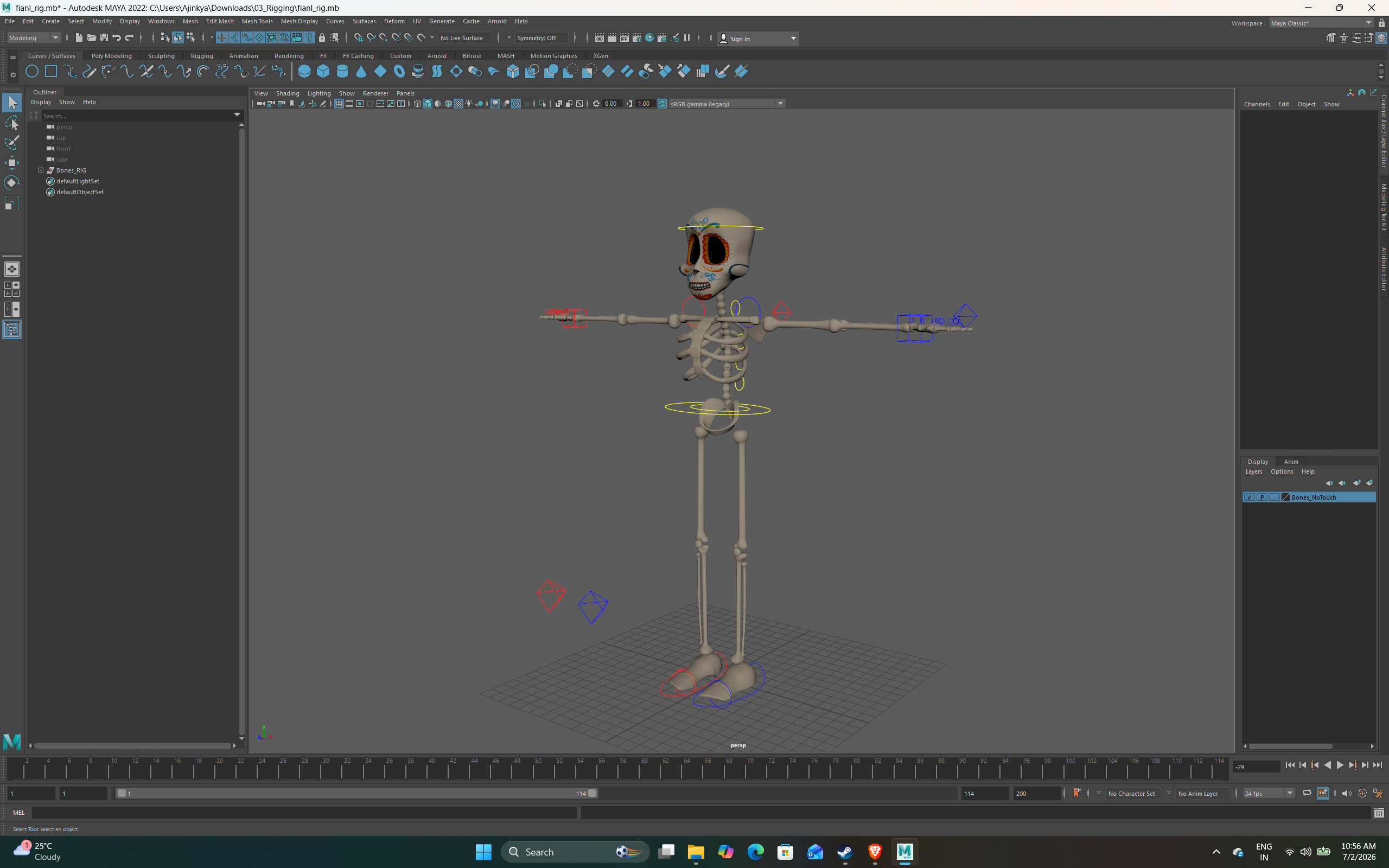Create a NURBS sphere from the shelf
Image resolution: width=1389 pixels, height=868 pixels.
[304, 71]
